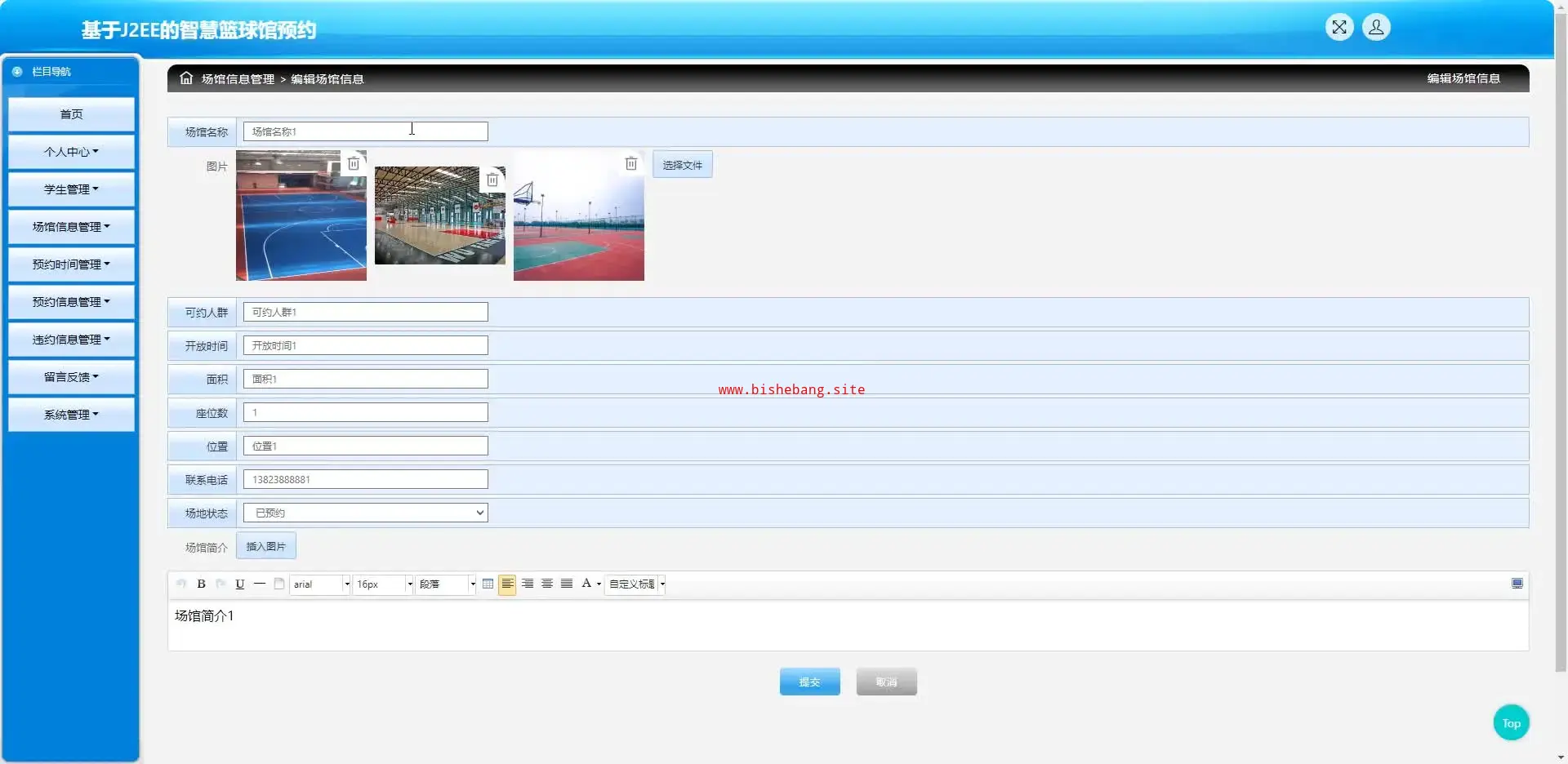Click the blue indoor court thumbnail
Screen dimensions: 1568x764
[x=301, y=215]
